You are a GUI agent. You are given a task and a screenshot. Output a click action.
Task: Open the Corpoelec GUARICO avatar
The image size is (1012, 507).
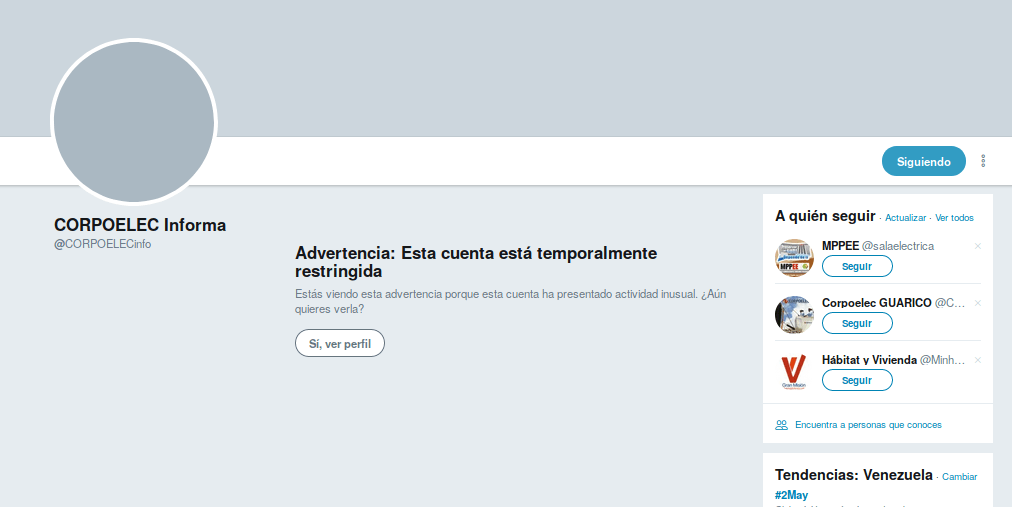(x=794, y=315)
